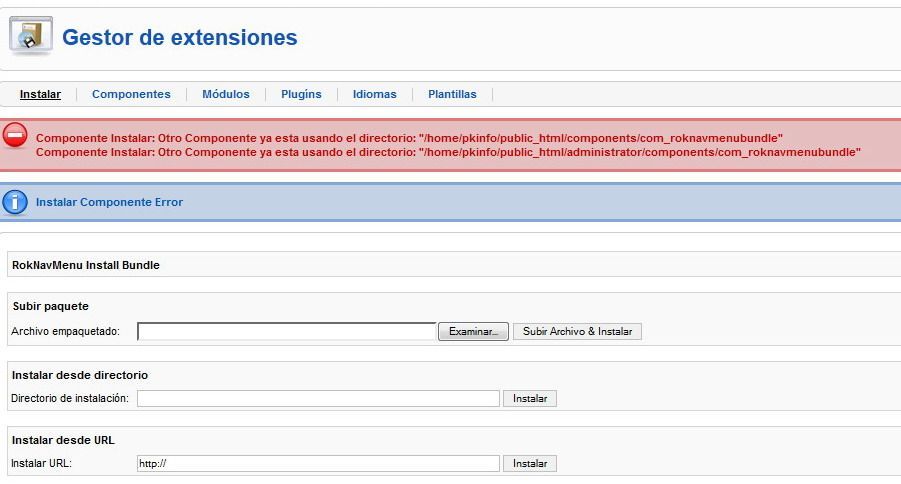
Task: Click the Examinar browse button
Action: (473, 332)
